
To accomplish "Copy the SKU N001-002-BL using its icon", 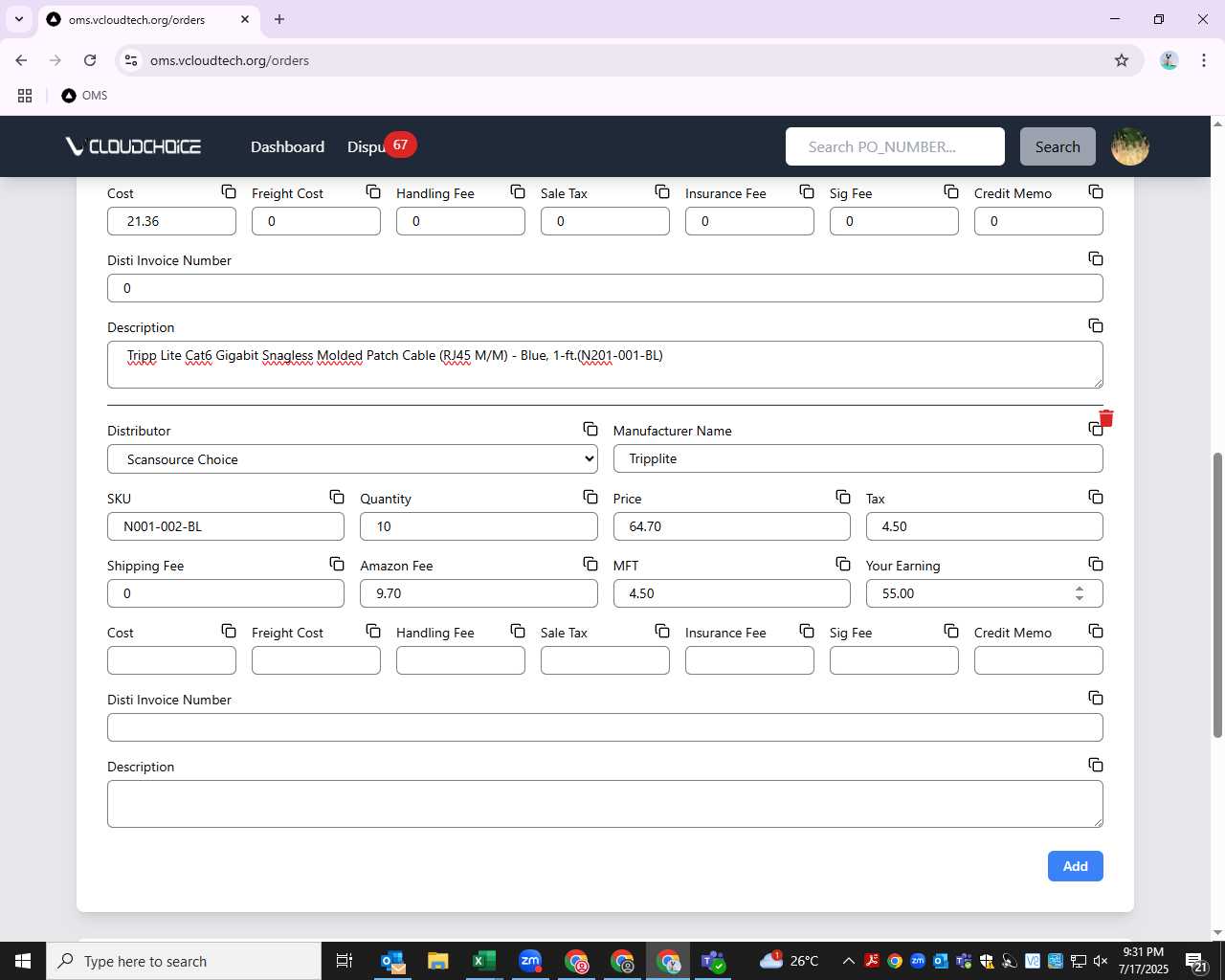I will [337, 497].
